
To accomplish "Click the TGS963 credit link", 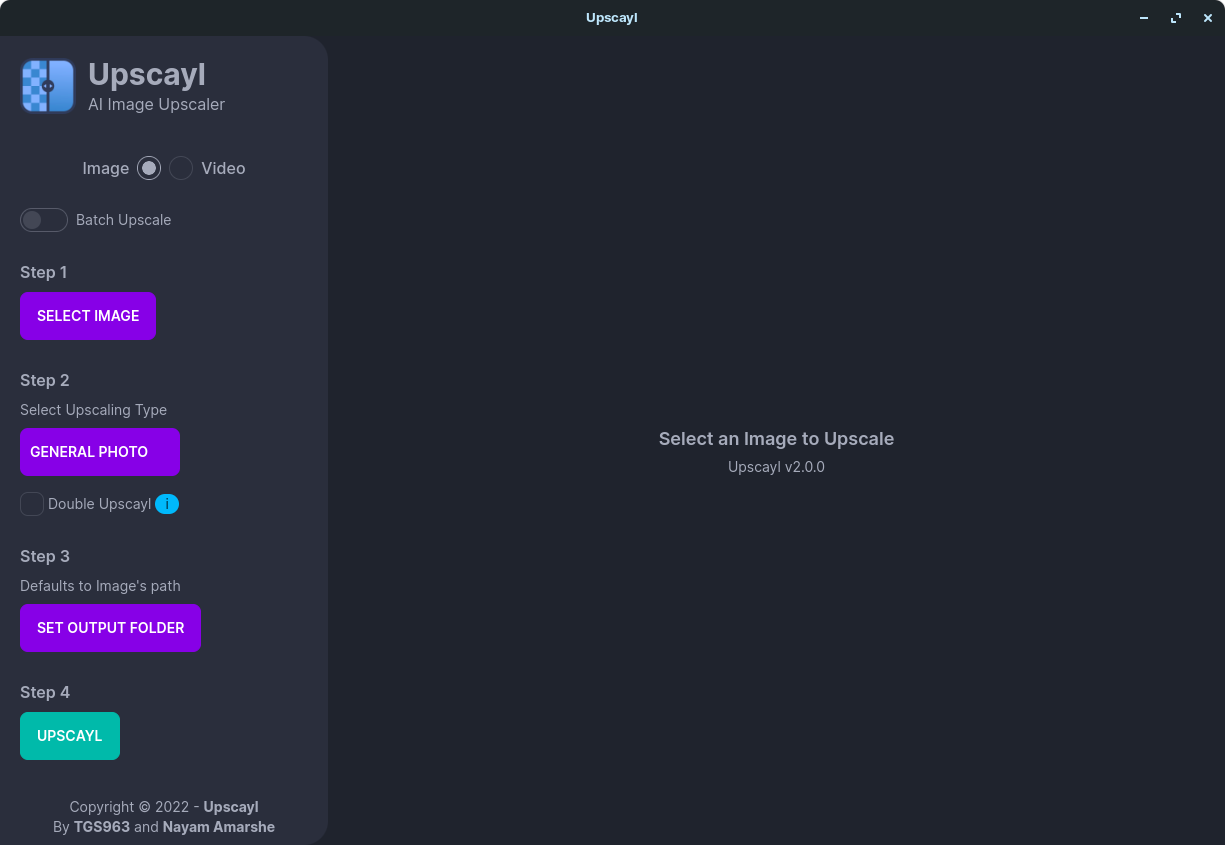I will pos(102,826).
